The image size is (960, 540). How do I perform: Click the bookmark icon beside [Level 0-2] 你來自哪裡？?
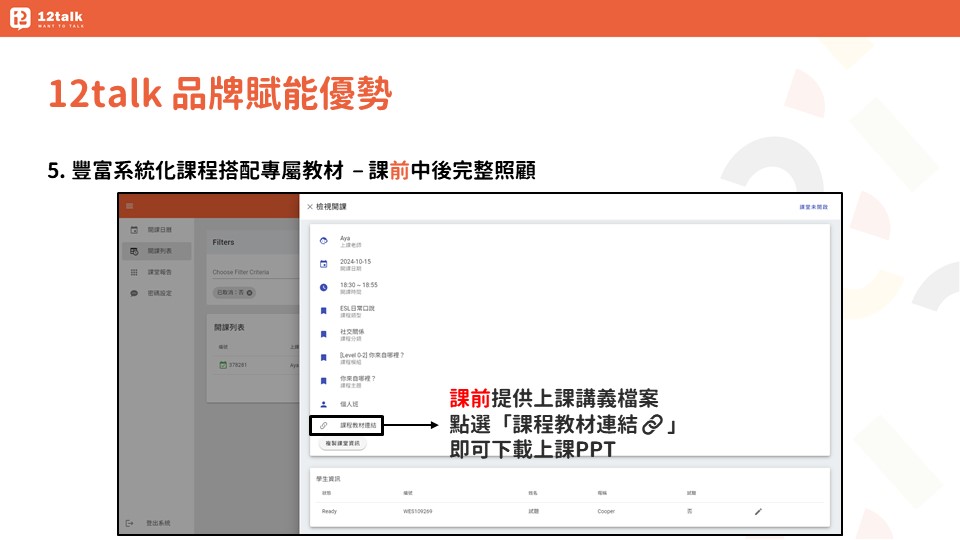click(x=324, y=358)
